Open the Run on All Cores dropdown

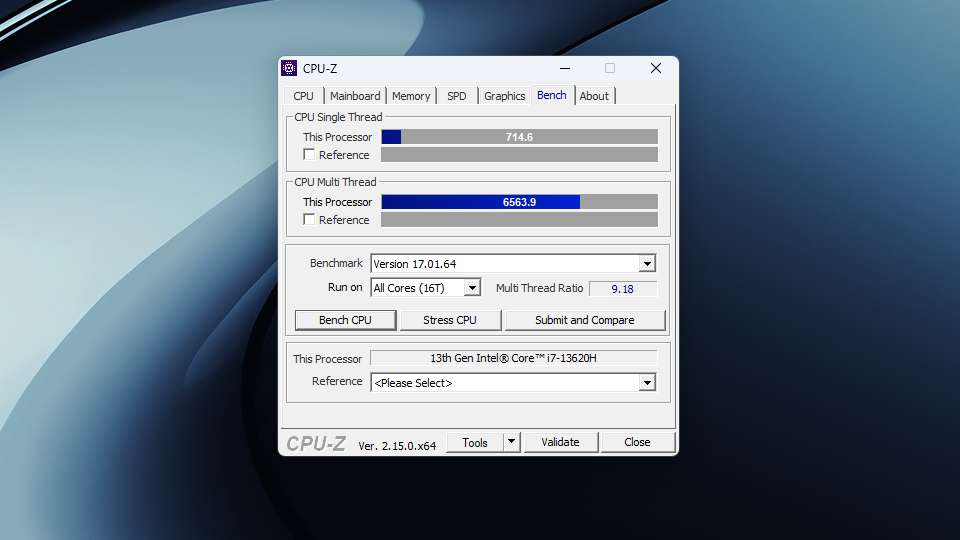click(x=426, y=288)
